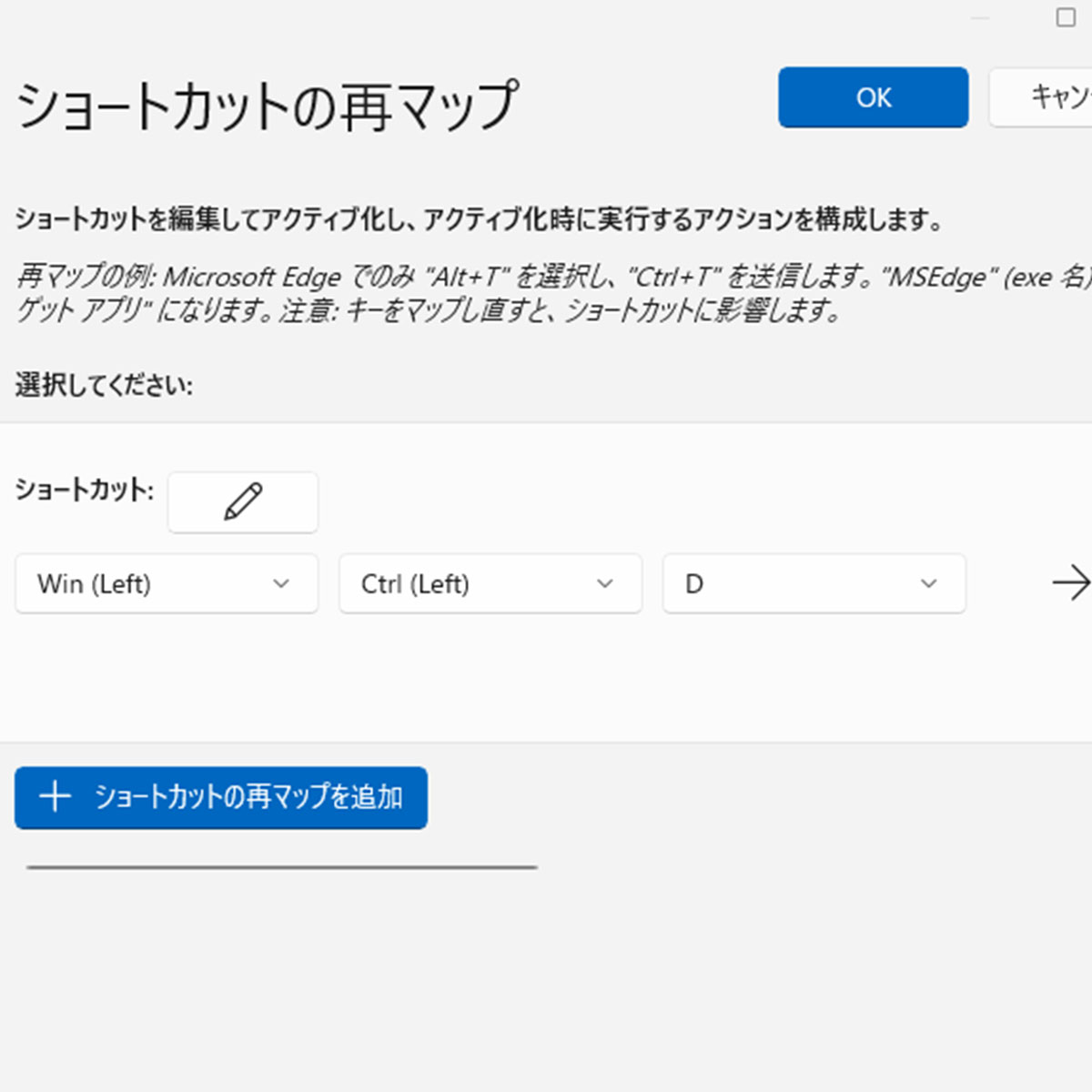Expand the Win (Left) dropdown chevron
The image size is (1092, 1092).
coord(281,584)
